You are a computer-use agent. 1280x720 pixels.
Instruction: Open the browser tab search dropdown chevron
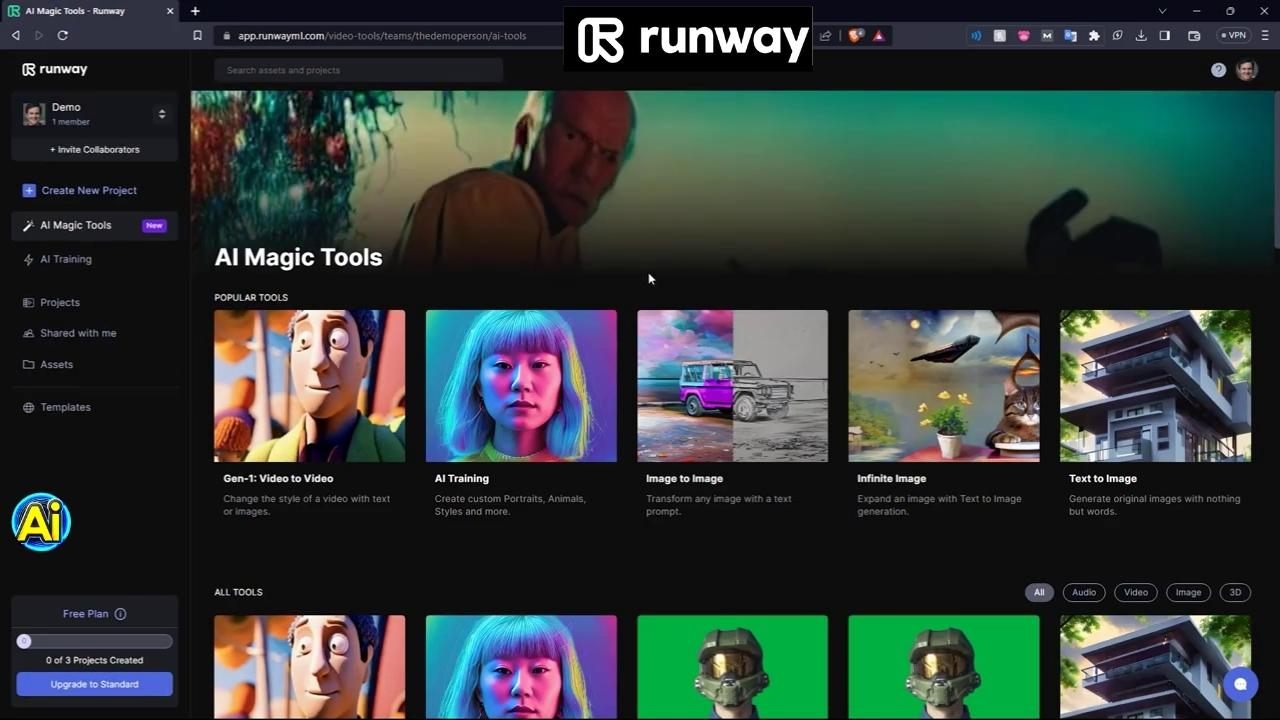click(1162, 11)
